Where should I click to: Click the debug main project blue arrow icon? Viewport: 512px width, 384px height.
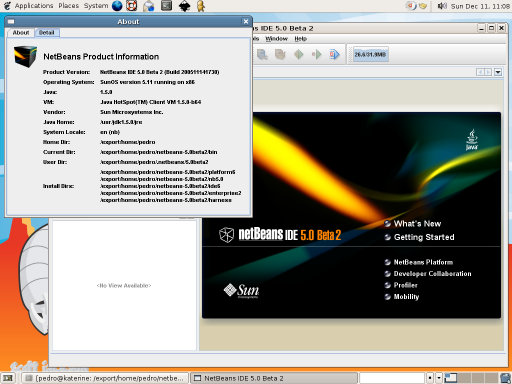[334, 54]
